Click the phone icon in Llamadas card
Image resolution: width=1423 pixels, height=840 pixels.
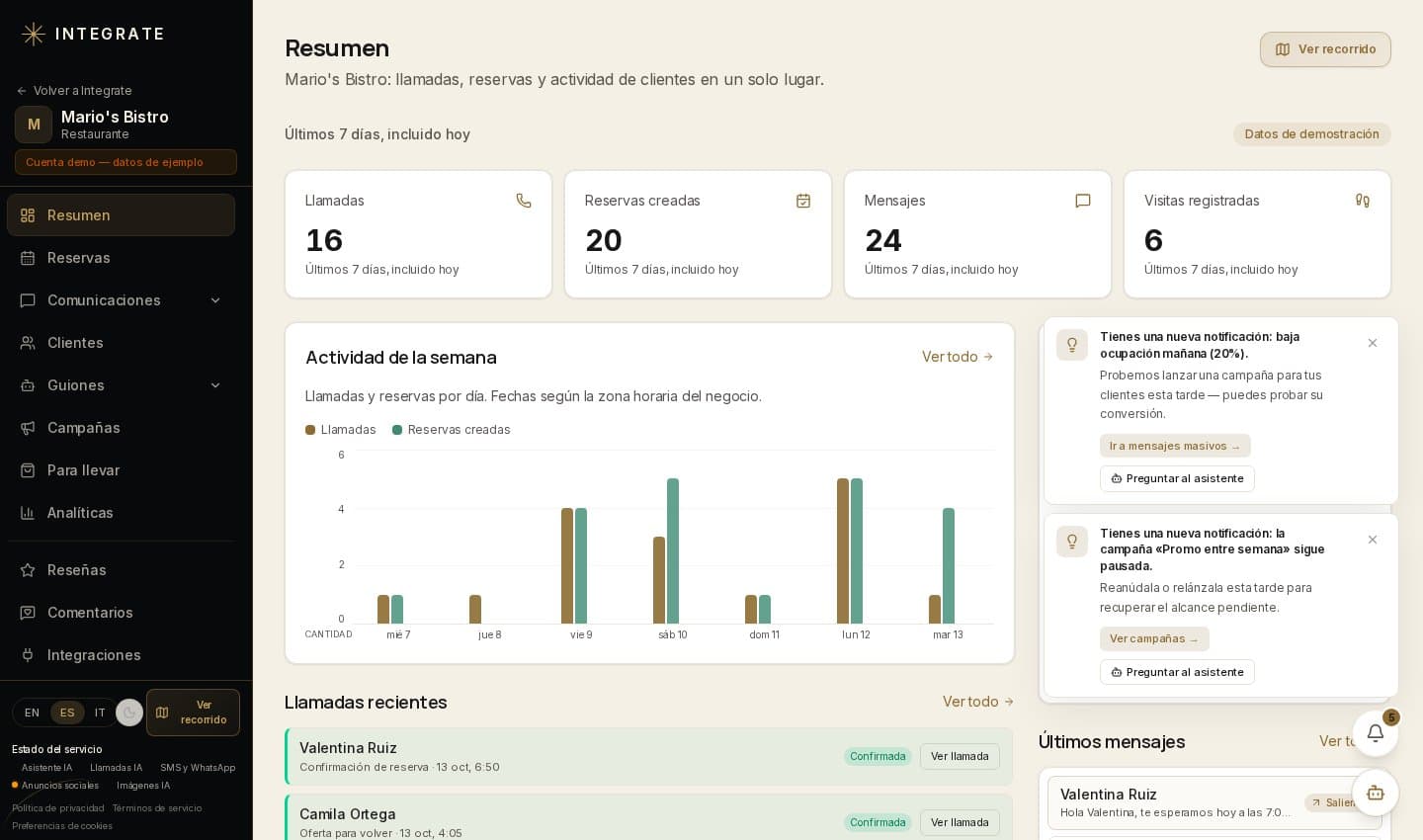pyautogui.click(x=524, y=201)
